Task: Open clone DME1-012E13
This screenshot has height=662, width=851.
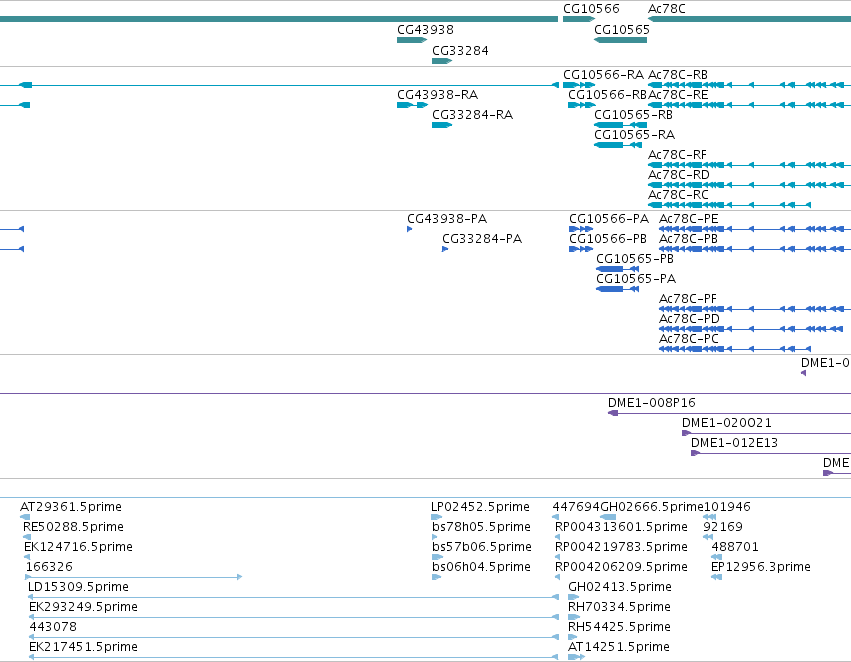Action: coord(734,443)
